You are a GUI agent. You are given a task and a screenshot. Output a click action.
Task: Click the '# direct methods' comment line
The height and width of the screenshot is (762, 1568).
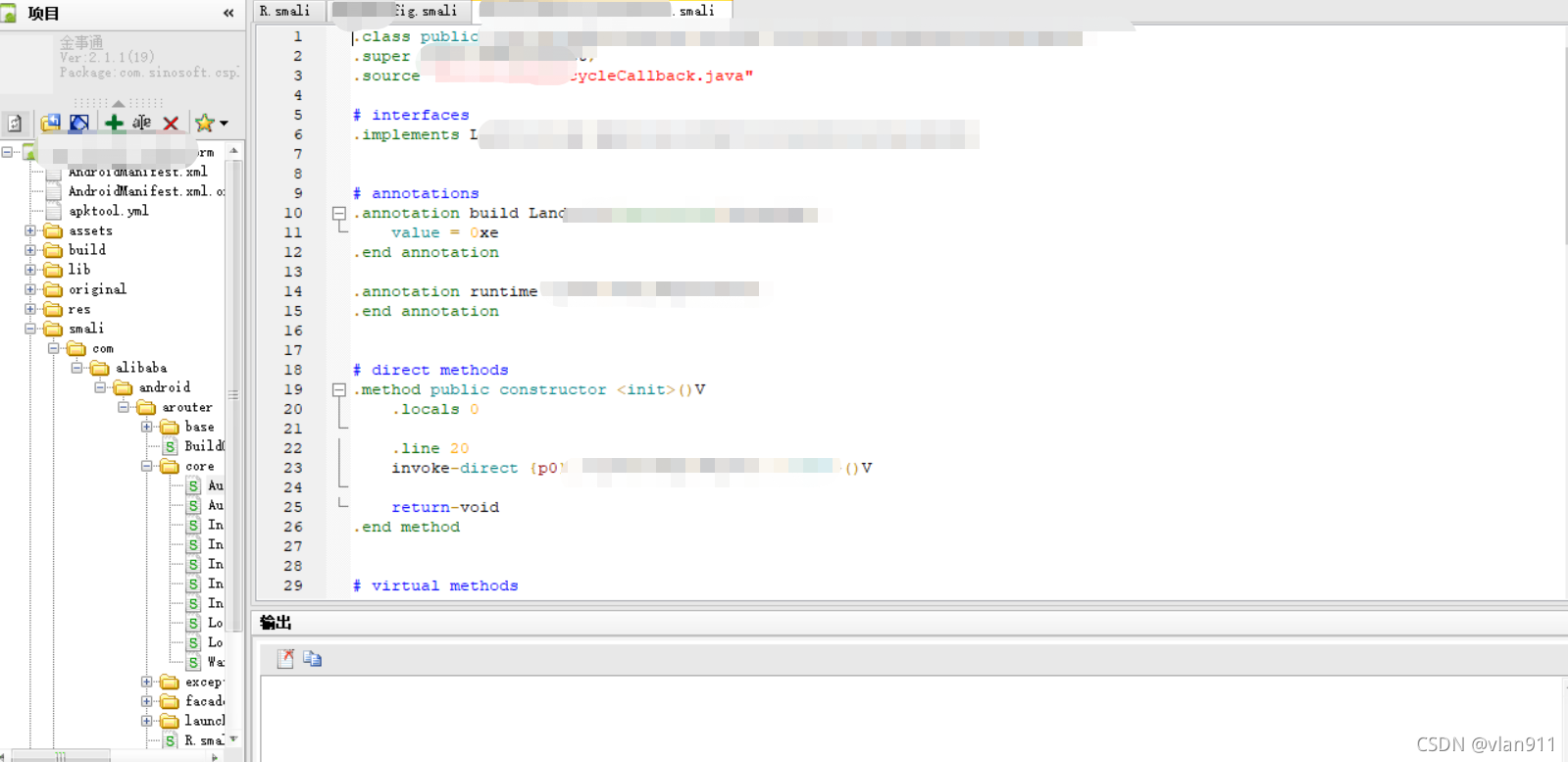430,370
